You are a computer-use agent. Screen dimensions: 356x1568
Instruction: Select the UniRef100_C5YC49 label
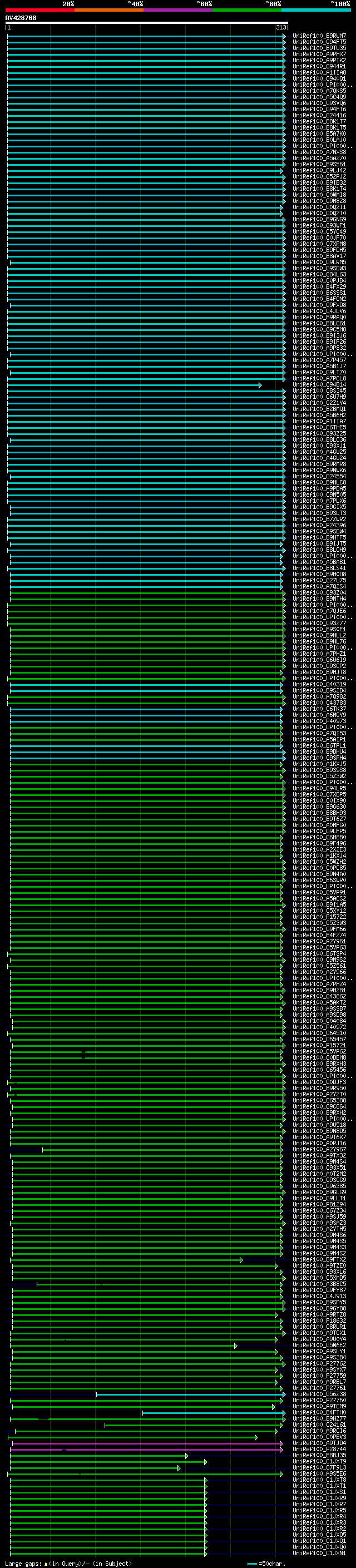click(x=319, y=231)
